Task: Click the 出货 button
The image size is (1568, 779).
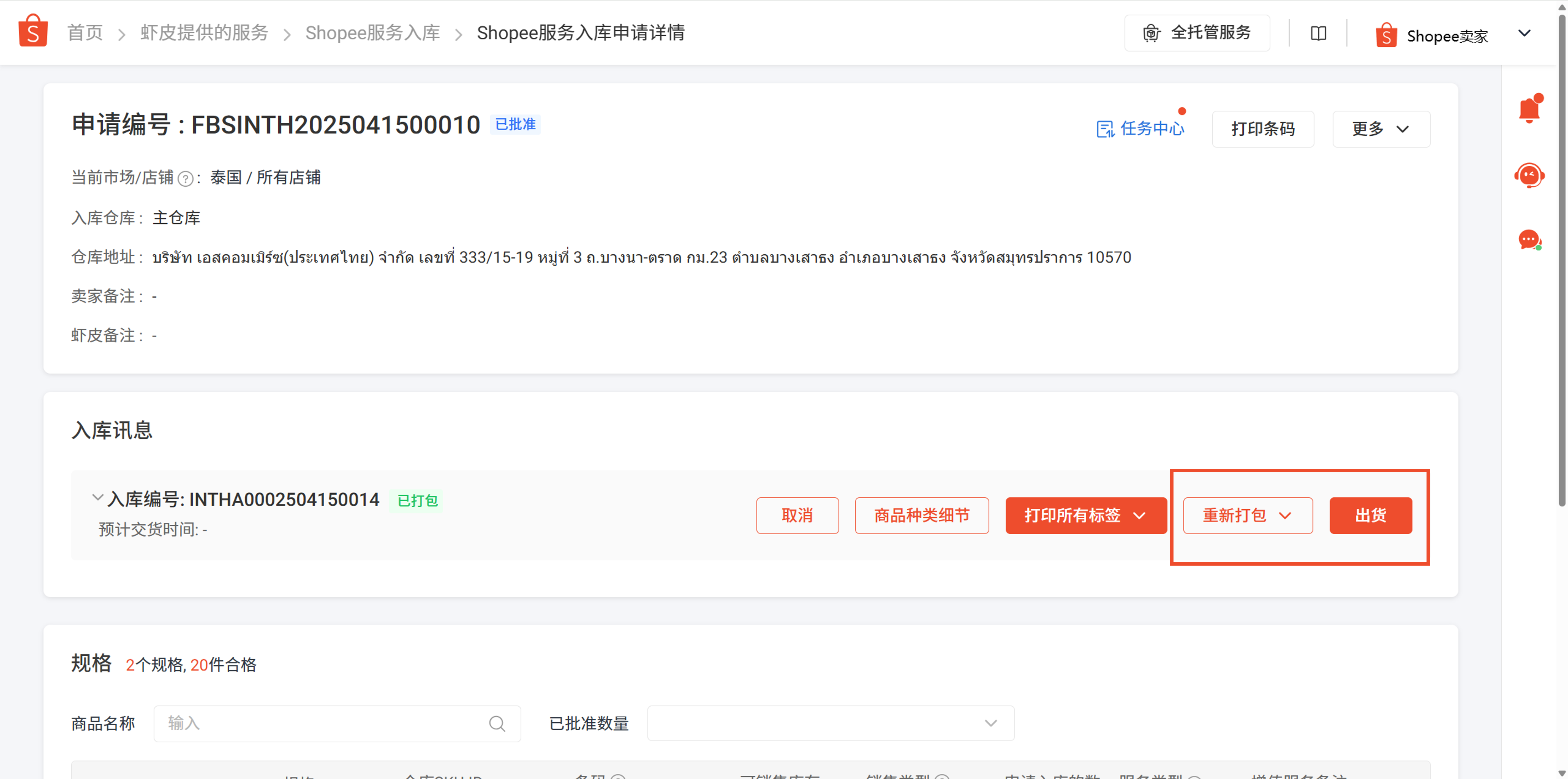Action: click(x=1370, y=515)
